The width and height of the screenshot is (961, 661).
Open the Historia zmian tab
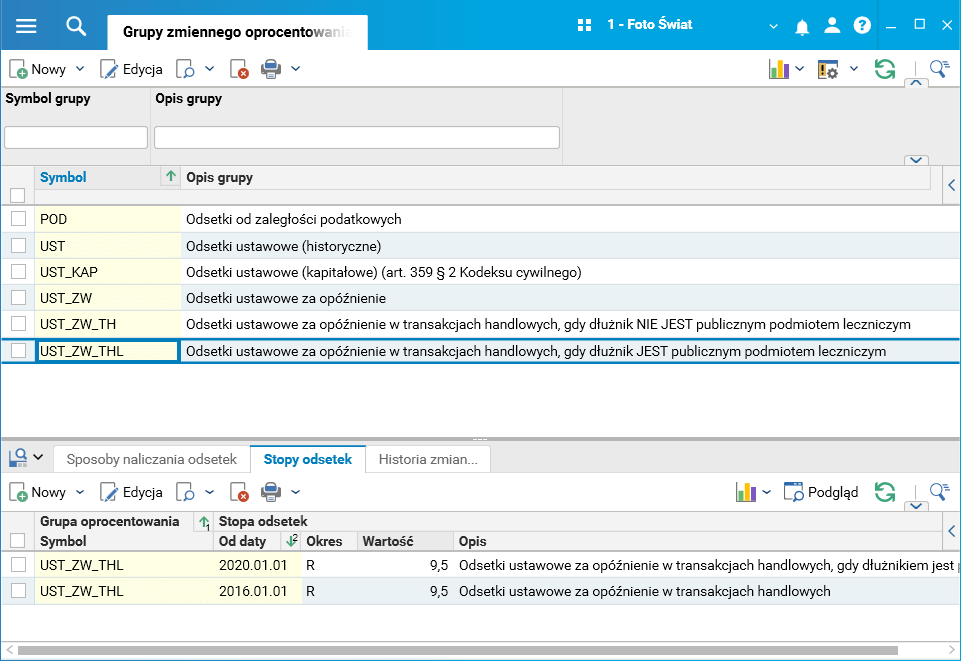(428, 459)
